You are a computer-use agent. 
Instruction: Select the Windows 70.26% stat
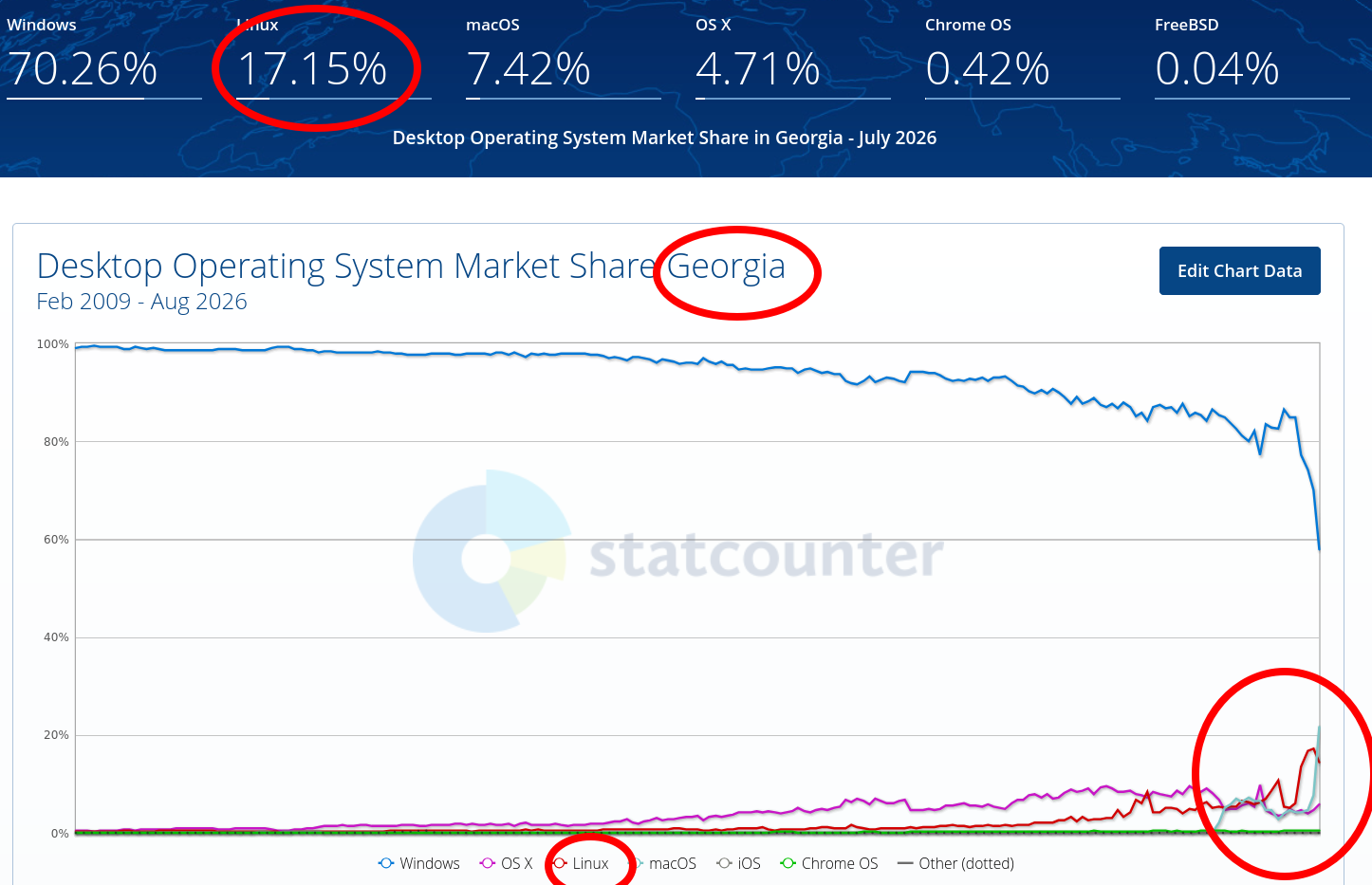(x=103, y=57)
